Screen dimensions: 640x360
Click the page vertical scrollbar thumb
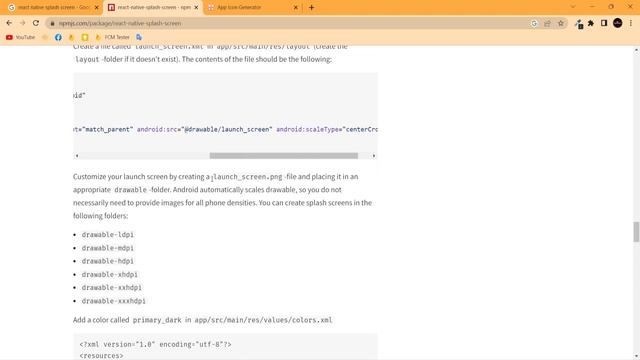coord(636,232)
